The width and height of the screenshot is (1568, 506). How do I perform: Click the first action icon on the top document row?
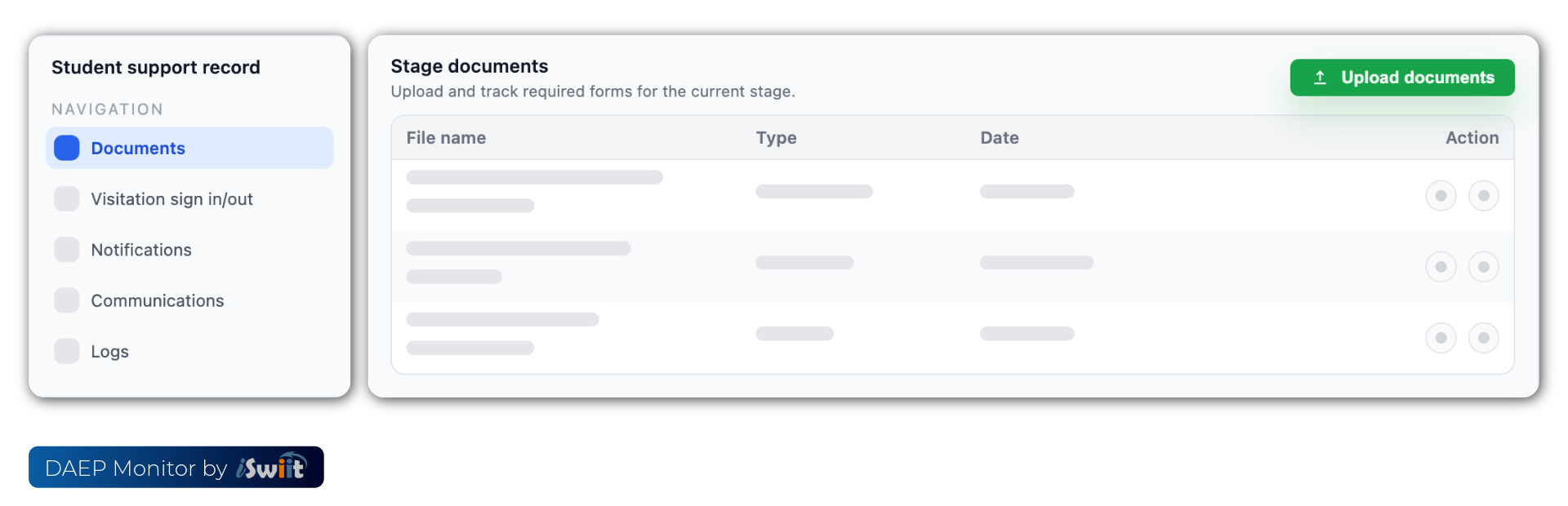point(1441,195)
